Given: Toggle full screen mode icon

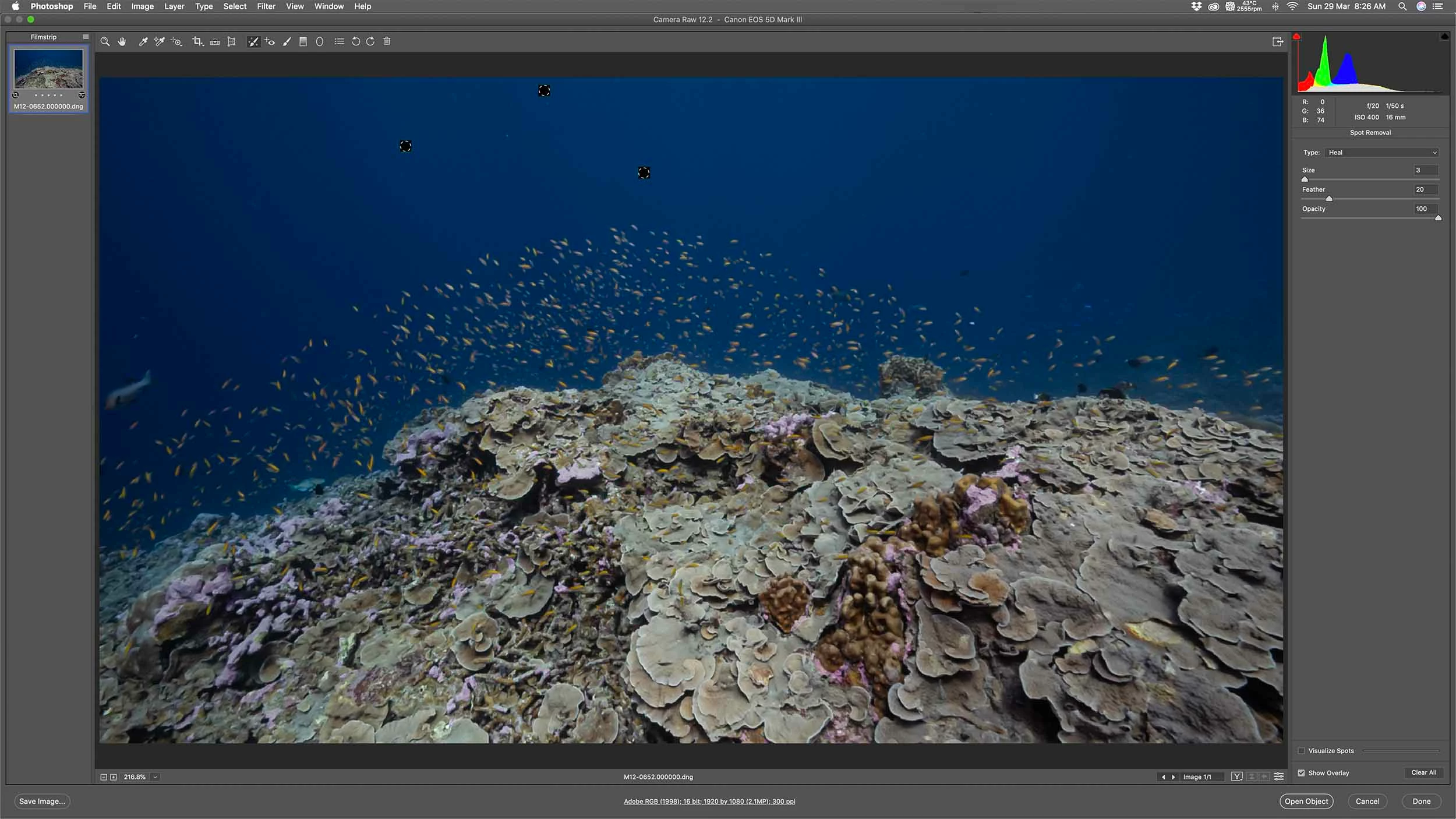Looking at the screenshot, I should point(1277,41).
